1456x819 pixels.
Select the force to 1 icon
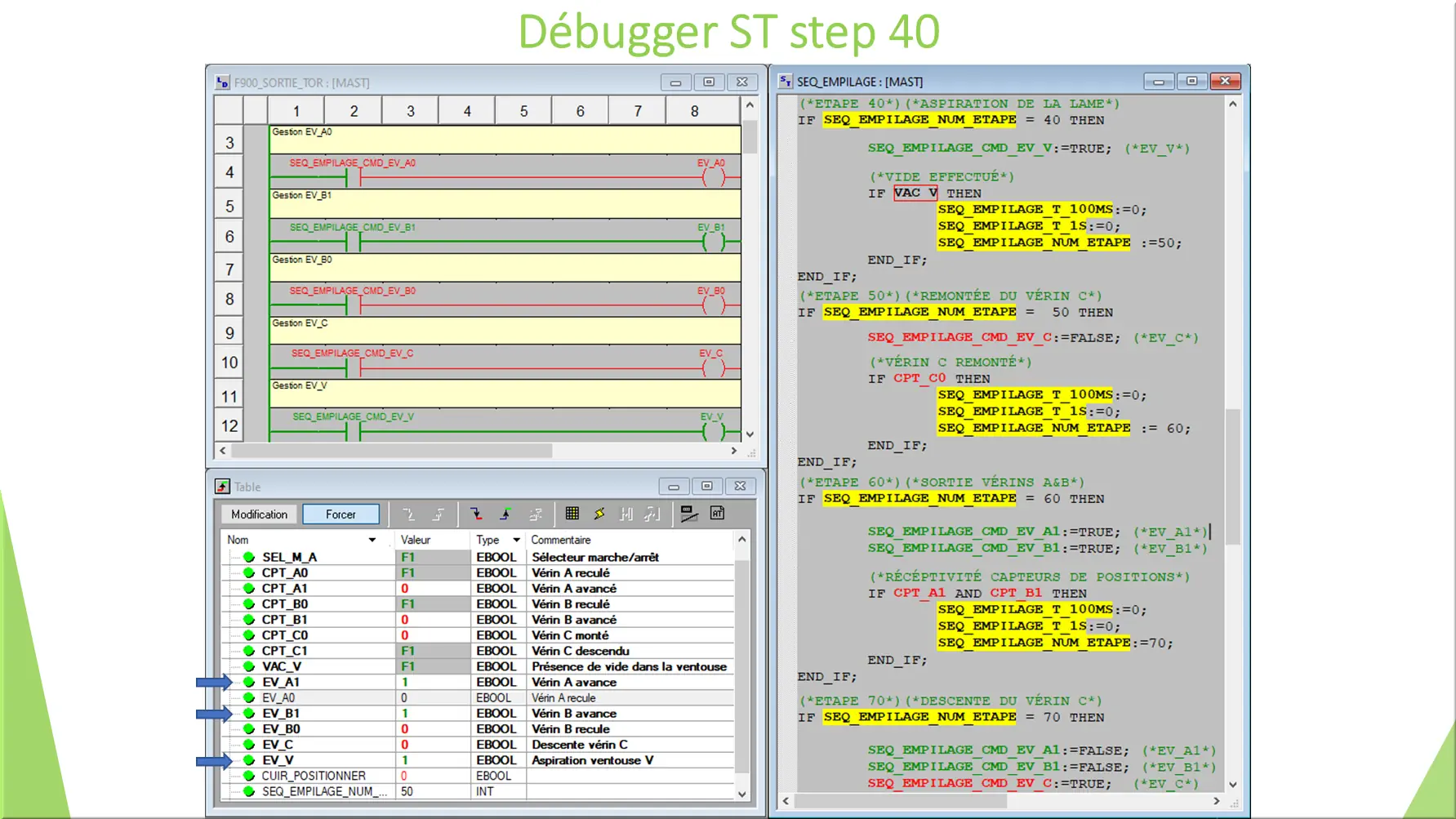tap(440, 514)
